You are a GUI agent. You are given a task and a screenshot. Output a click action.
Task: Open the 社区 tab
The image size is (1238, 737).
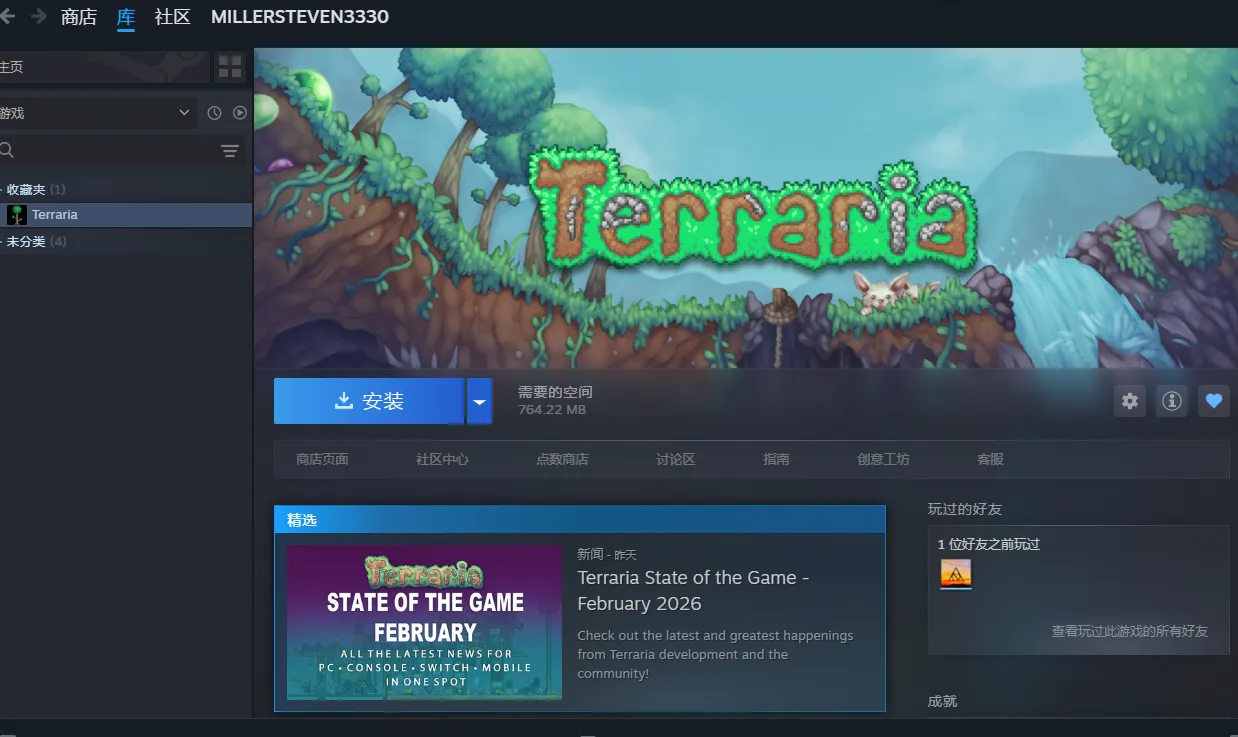(x=173, y=17)
